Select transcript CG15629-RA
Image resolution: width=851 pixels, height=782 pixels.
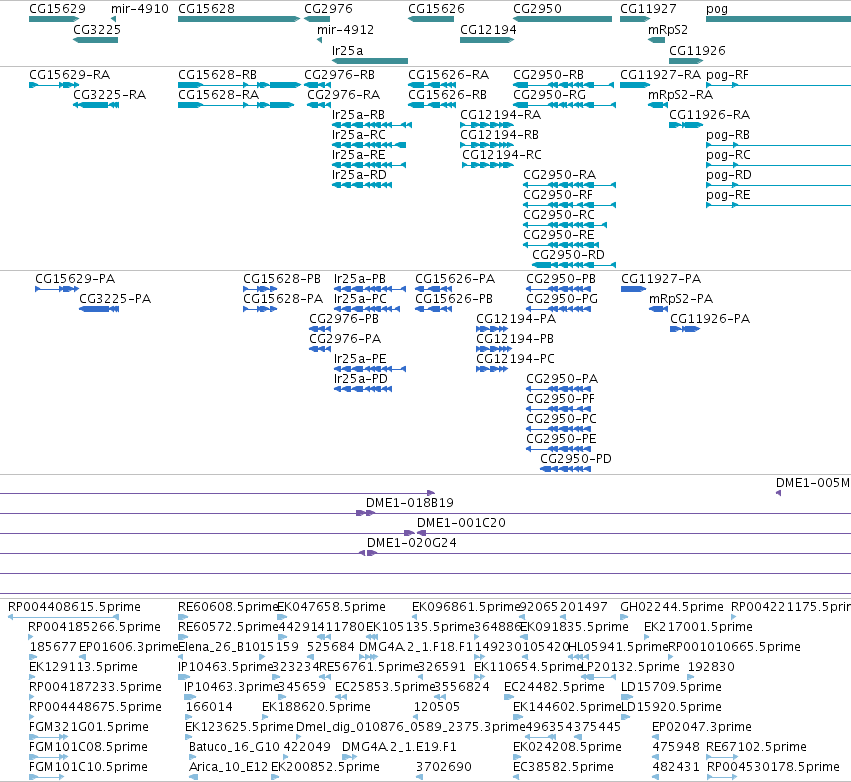[54, 85]
